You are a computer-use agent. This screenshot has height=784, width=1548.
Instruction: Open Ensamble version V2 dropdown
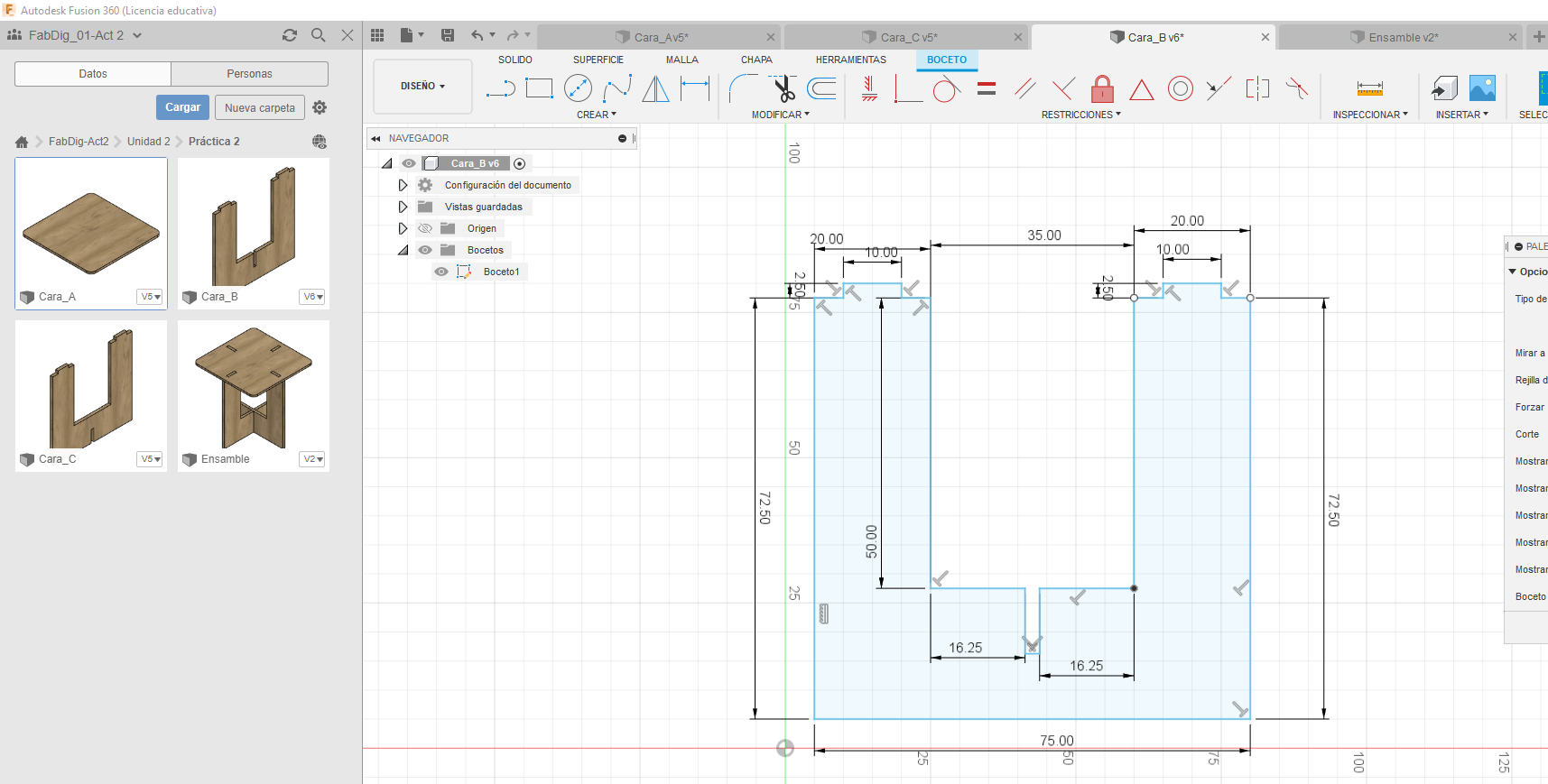[312, 459]
